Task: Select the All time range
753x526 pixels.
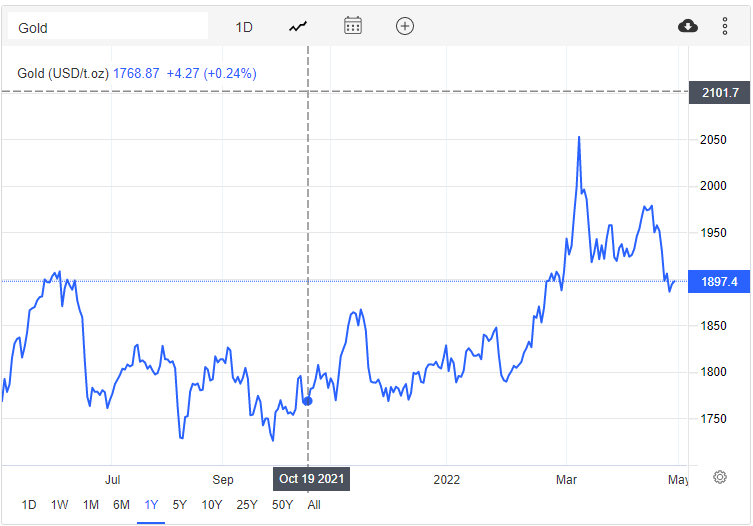Action: click(314, 505)
